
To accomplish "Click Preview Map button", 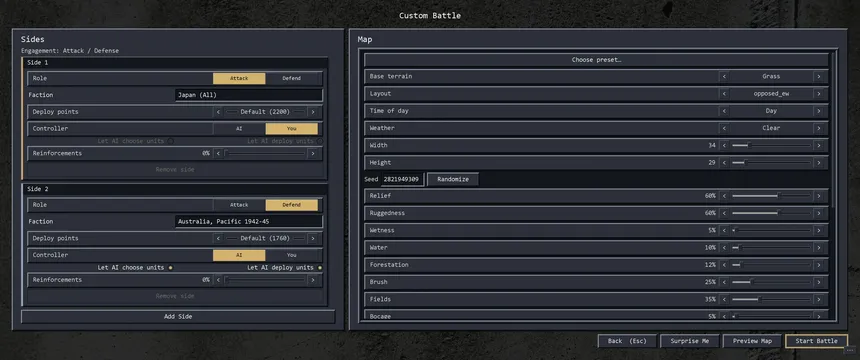I will click(x=752, y=341).
